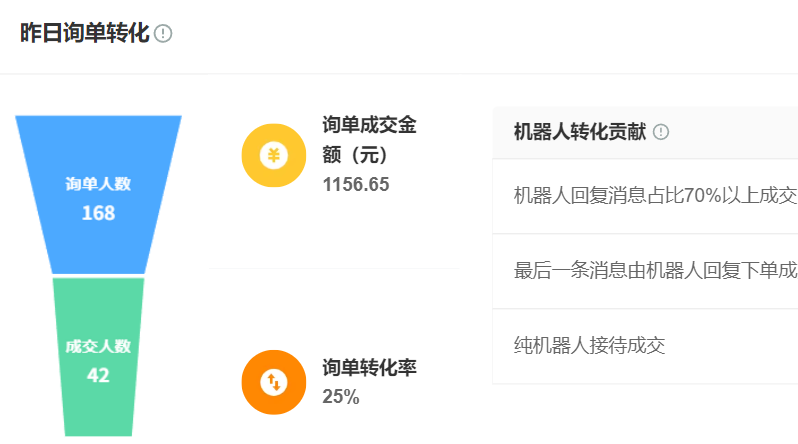
Task: Select row 机器人回复消息占比70%以上成交
Action: (x=645, y=196)
